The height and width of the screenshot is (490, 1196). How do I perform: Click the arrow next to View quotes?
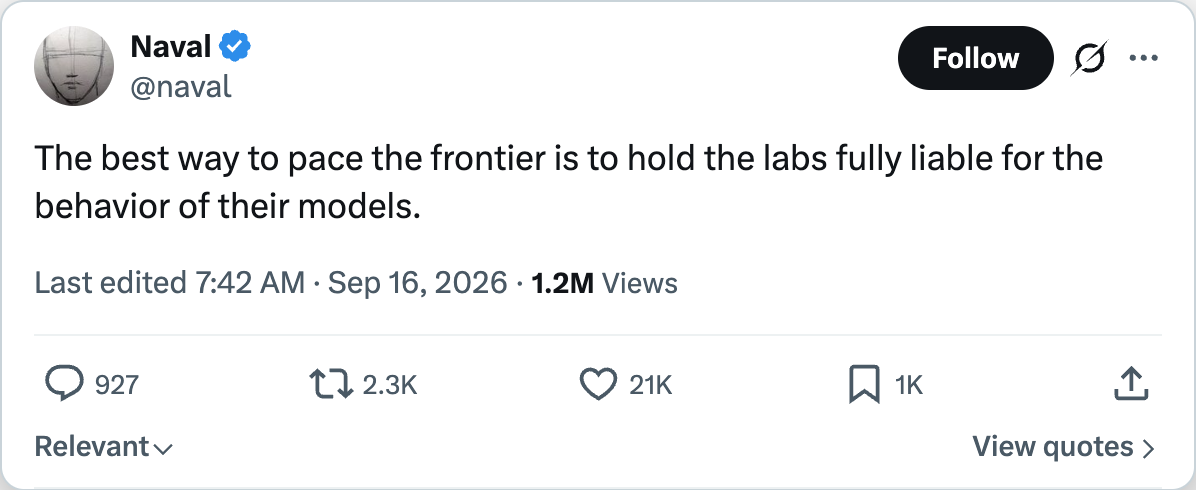point(1148,448)
